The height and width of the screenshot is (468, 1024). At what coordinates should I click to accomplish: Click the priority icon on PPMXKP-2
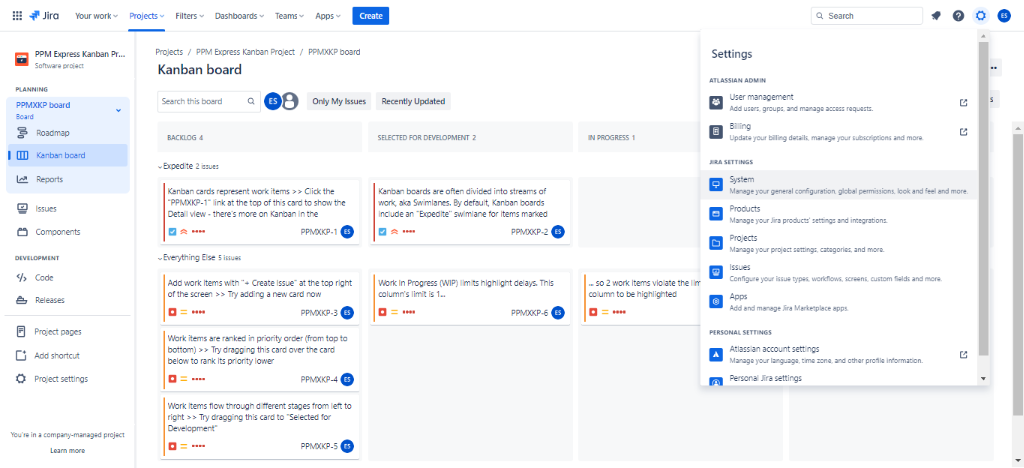394,232
